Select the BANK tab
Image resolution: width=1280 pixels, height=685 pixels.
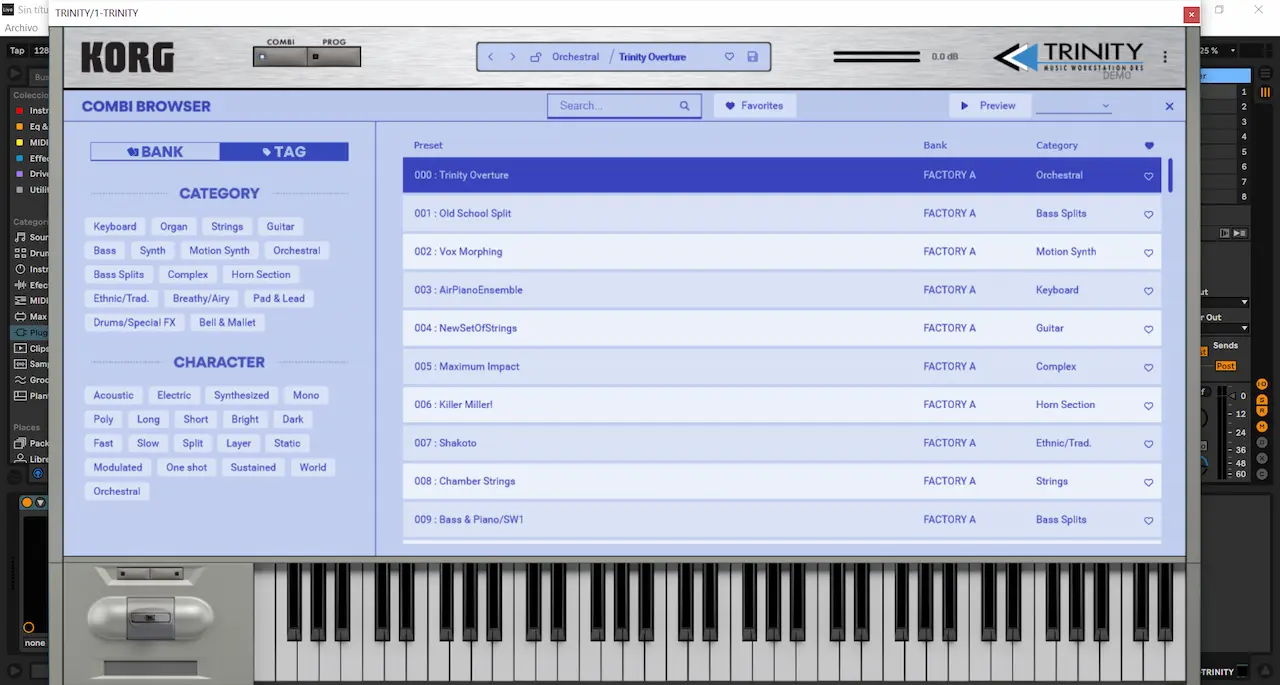155,152
